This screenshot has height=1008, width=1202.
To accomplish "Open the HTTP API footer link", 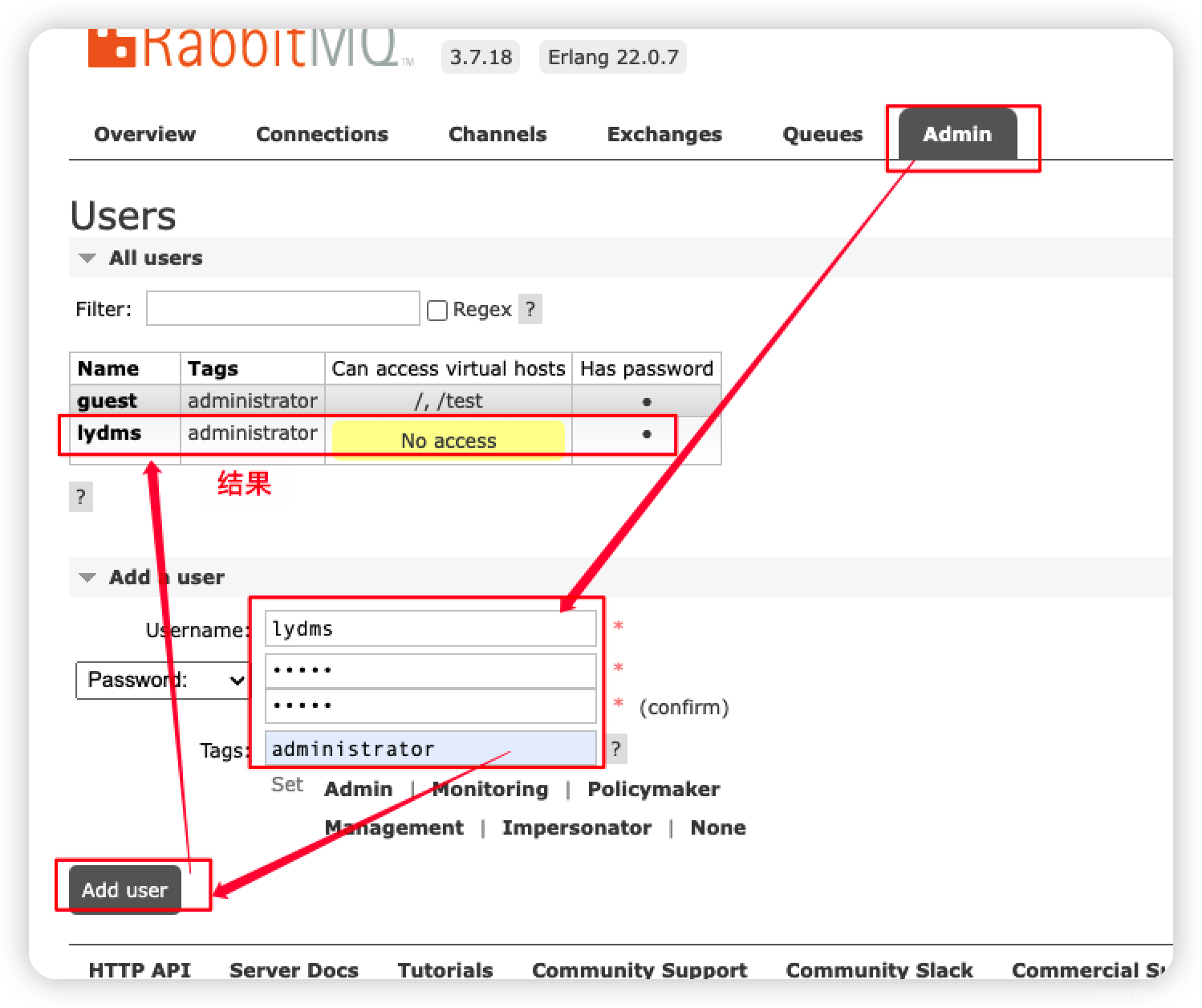I will click(x=140, y=969).
